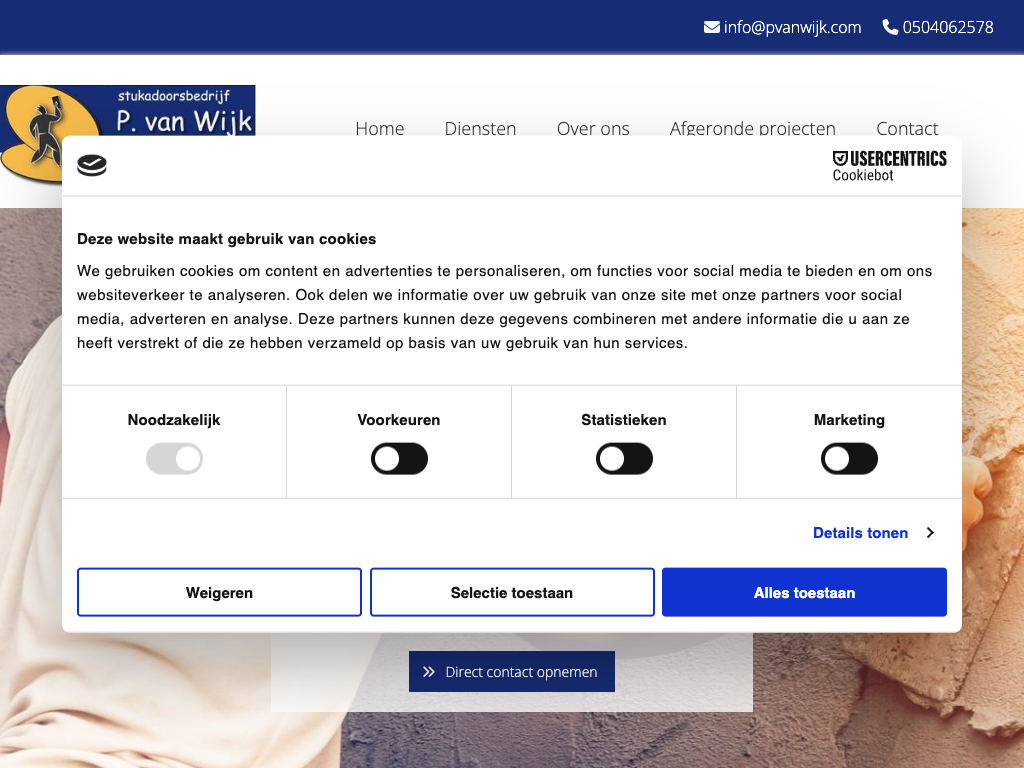Switch on the Marketing cookies toggle
1024x768 pixels.
pyautogui.click(x=849, y=459)
